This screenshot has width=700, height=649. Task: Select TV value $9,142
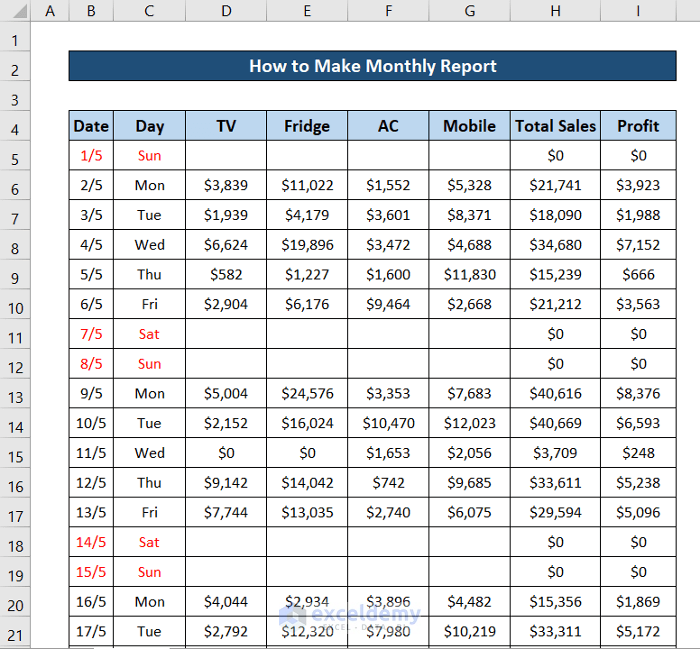(226, 483)
